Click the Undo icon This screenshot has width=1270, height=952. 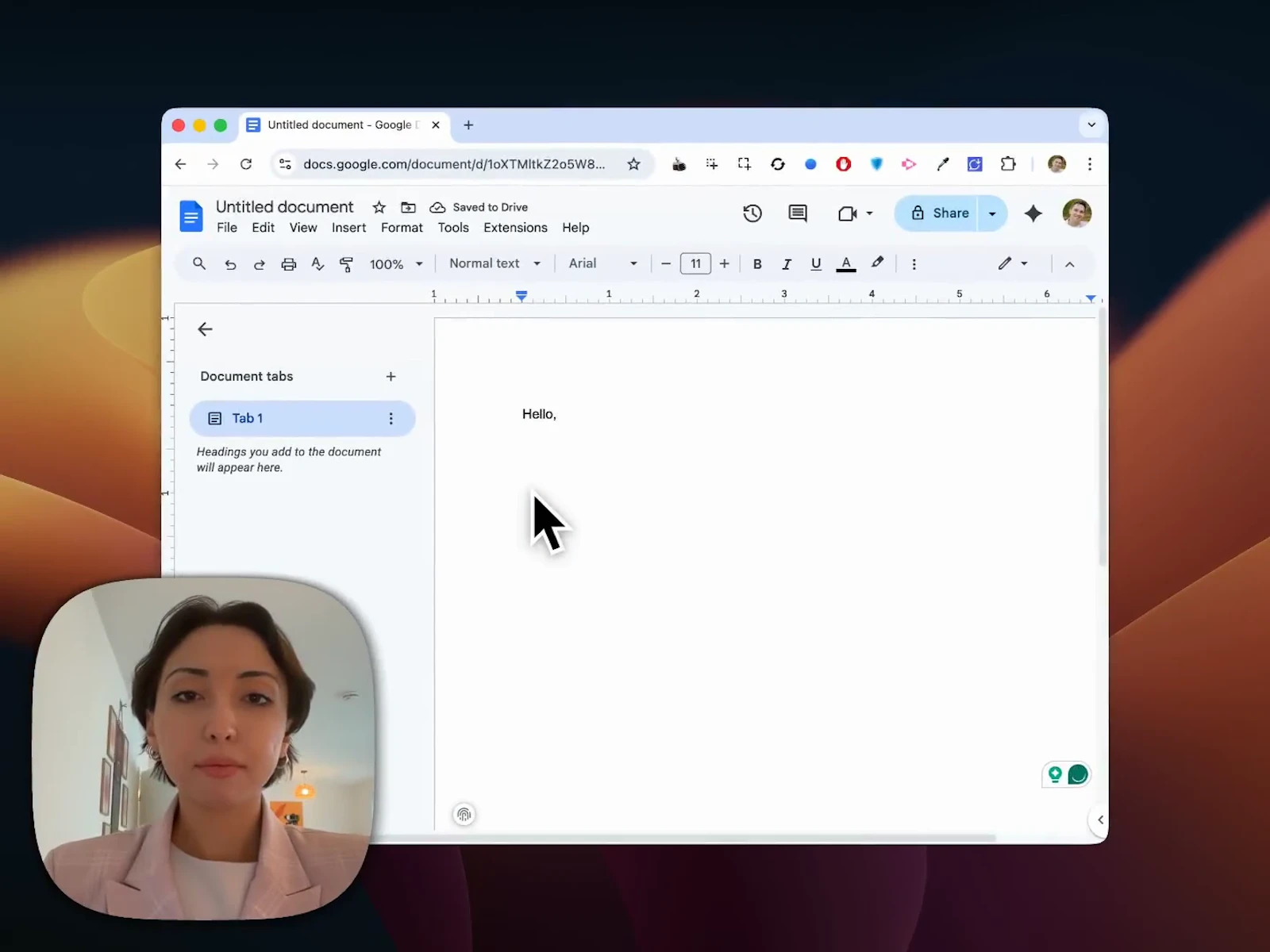(230, 264)
